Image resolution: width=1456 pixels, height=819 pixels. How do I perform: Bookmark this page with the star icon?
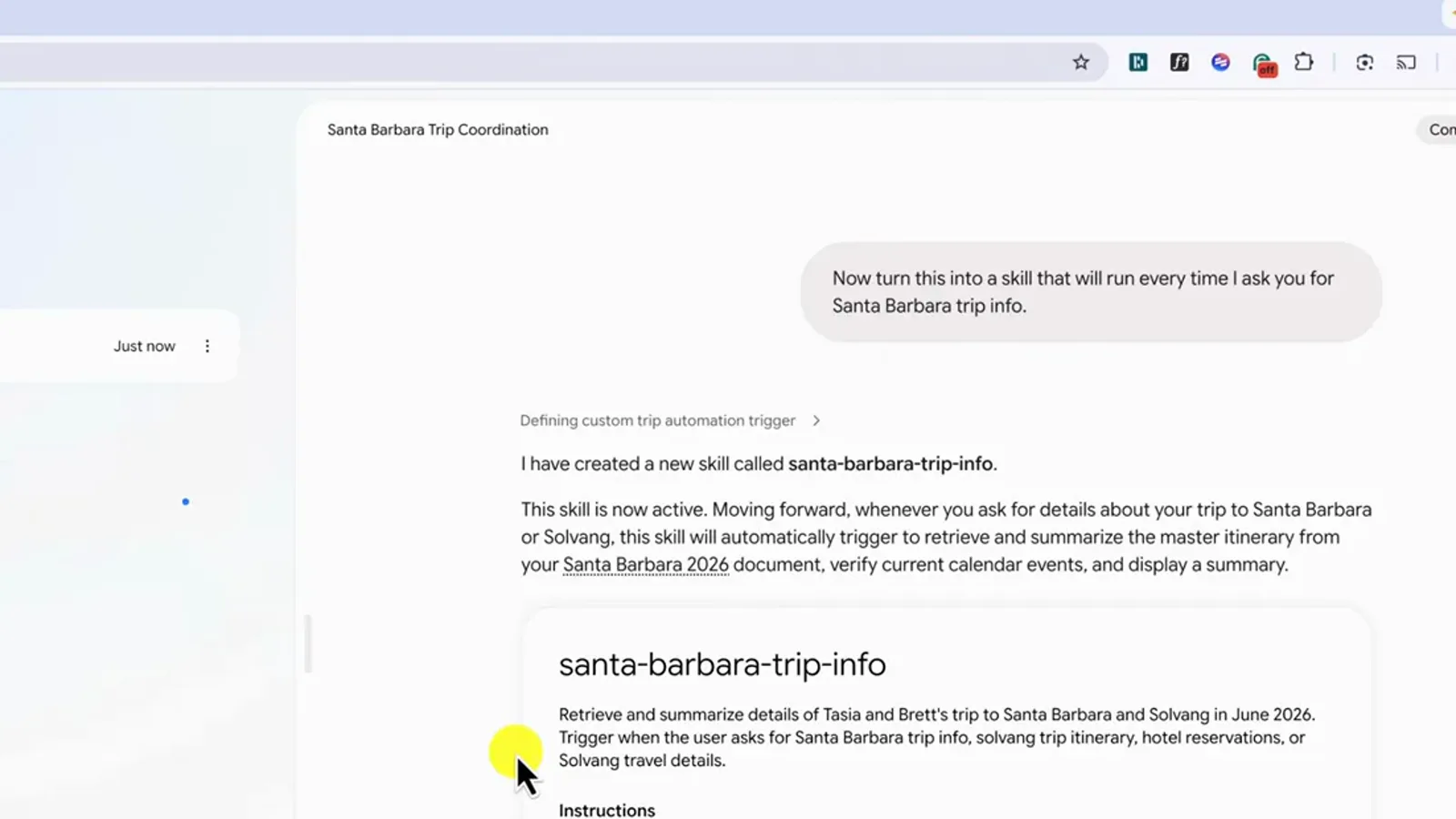(1080, 62)
